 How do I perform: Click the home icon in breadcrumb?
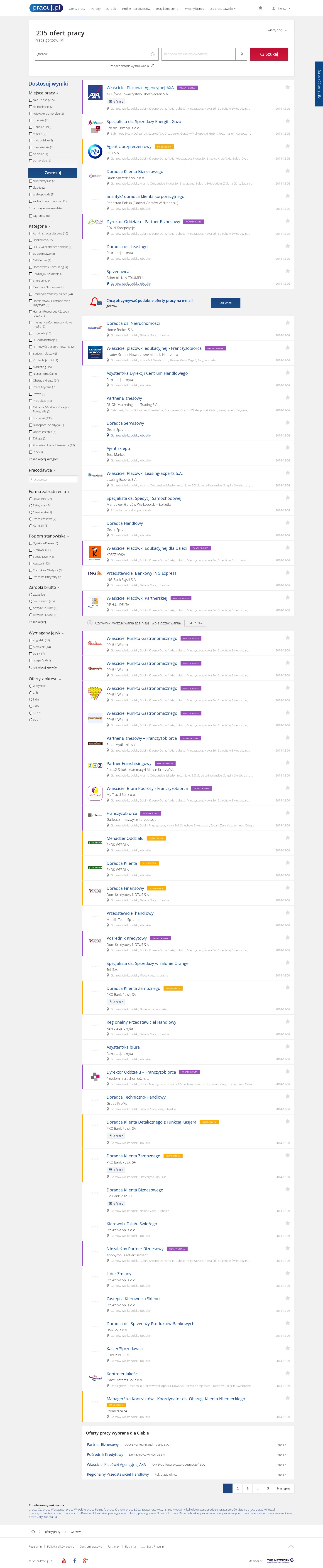tap(33, 1531)
